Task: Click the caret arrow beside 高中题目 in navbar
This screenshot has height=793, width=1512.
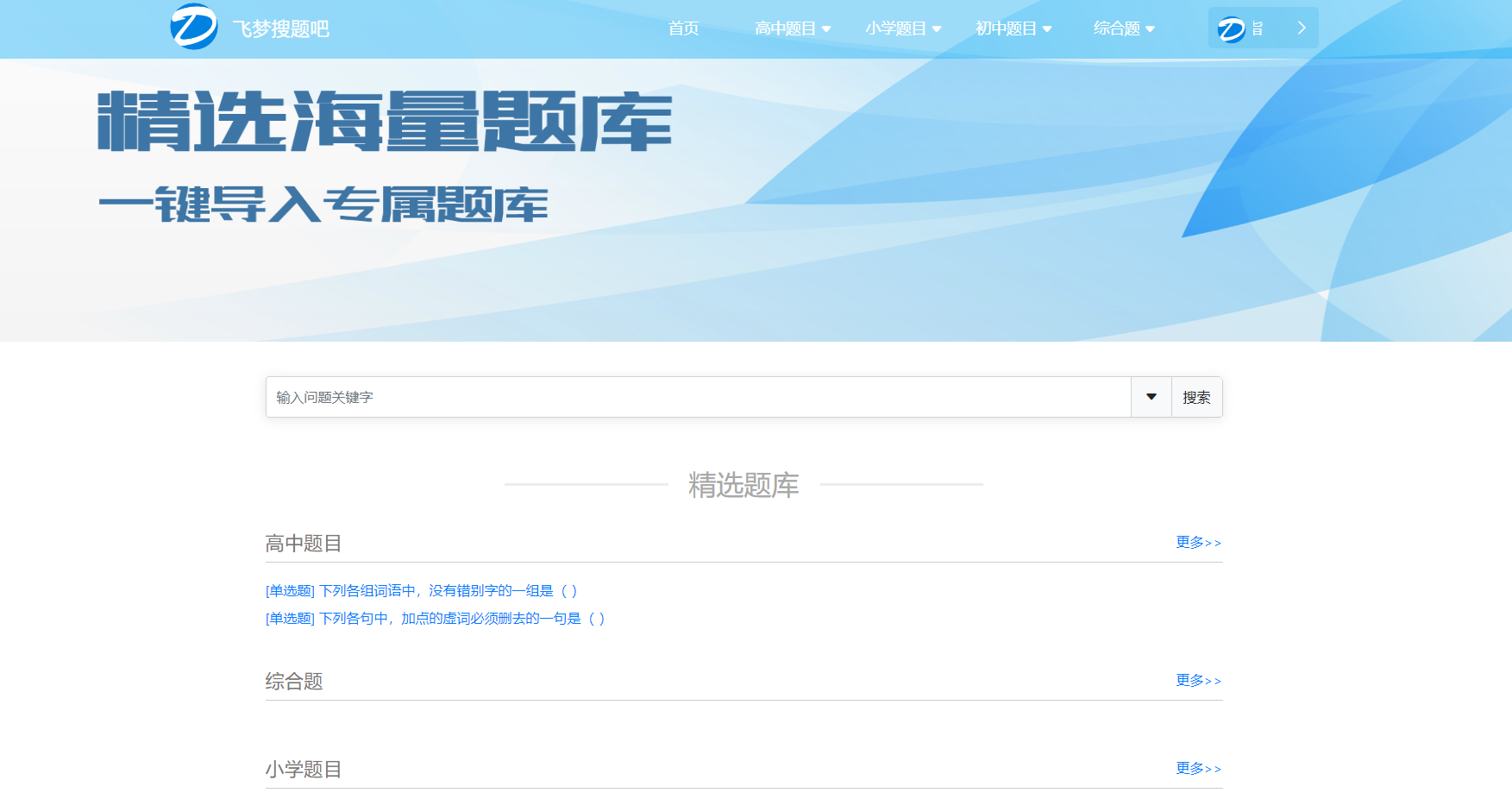Action: tap(826, 29)
